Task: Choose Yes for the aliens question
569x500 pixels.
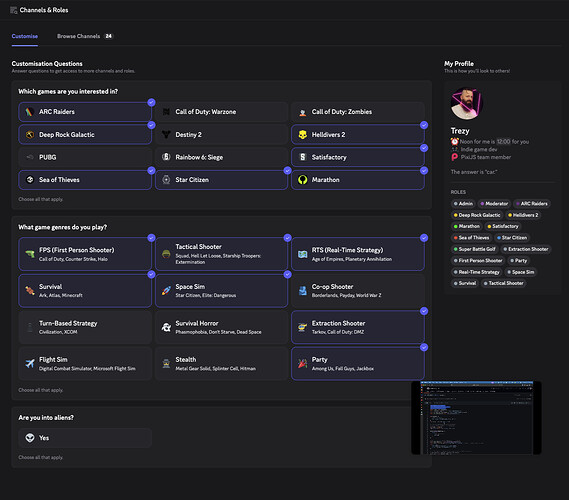Action: 85,438
